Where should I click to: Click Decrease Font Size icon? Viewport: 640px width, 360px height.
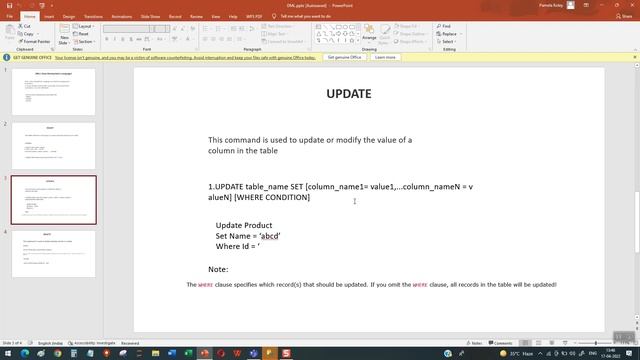183,29
